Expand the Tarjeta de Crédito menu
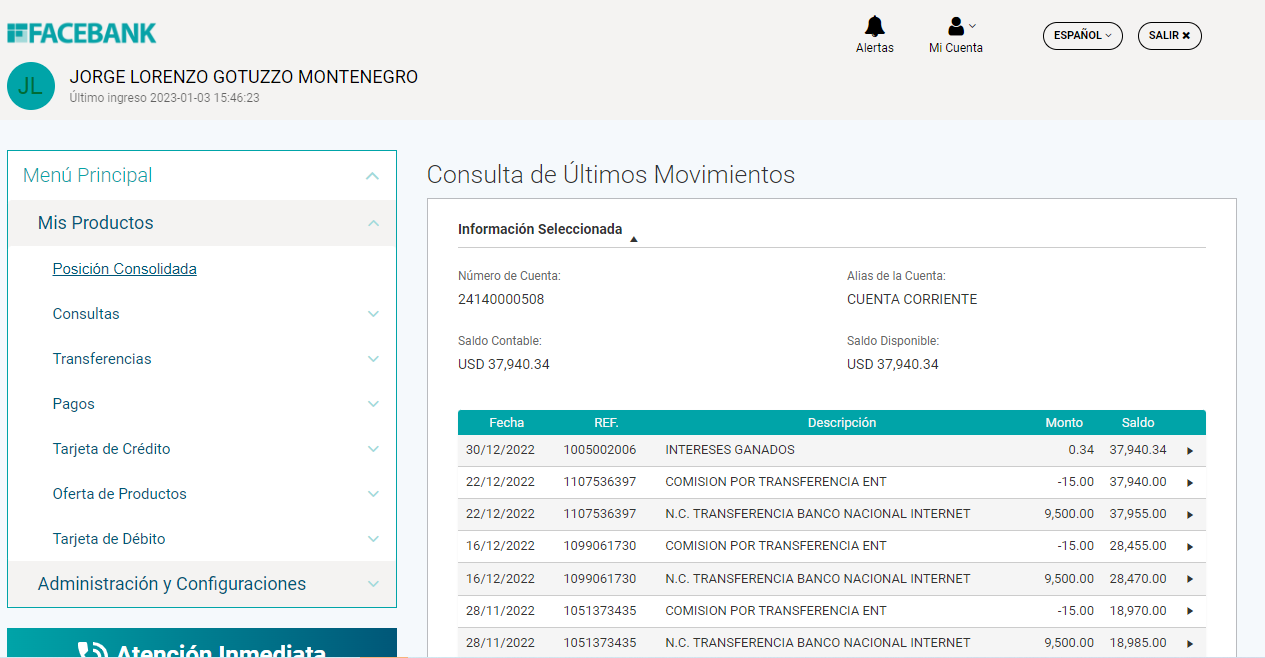Viewport: 1265px width, 658px height. pyautogui.click(x=373, y=449)
